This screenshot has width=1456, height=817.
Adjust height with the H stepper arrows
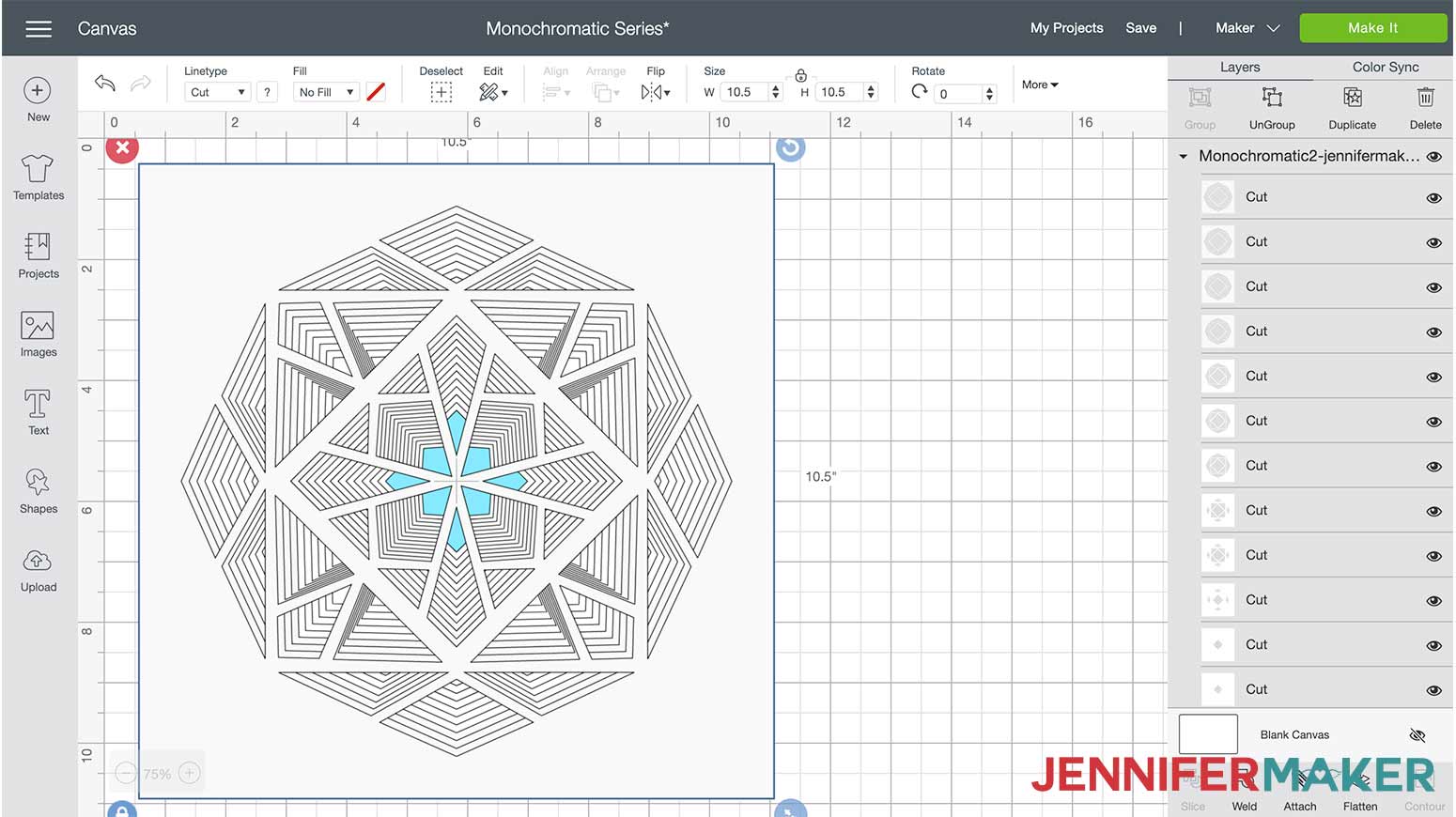871,92
